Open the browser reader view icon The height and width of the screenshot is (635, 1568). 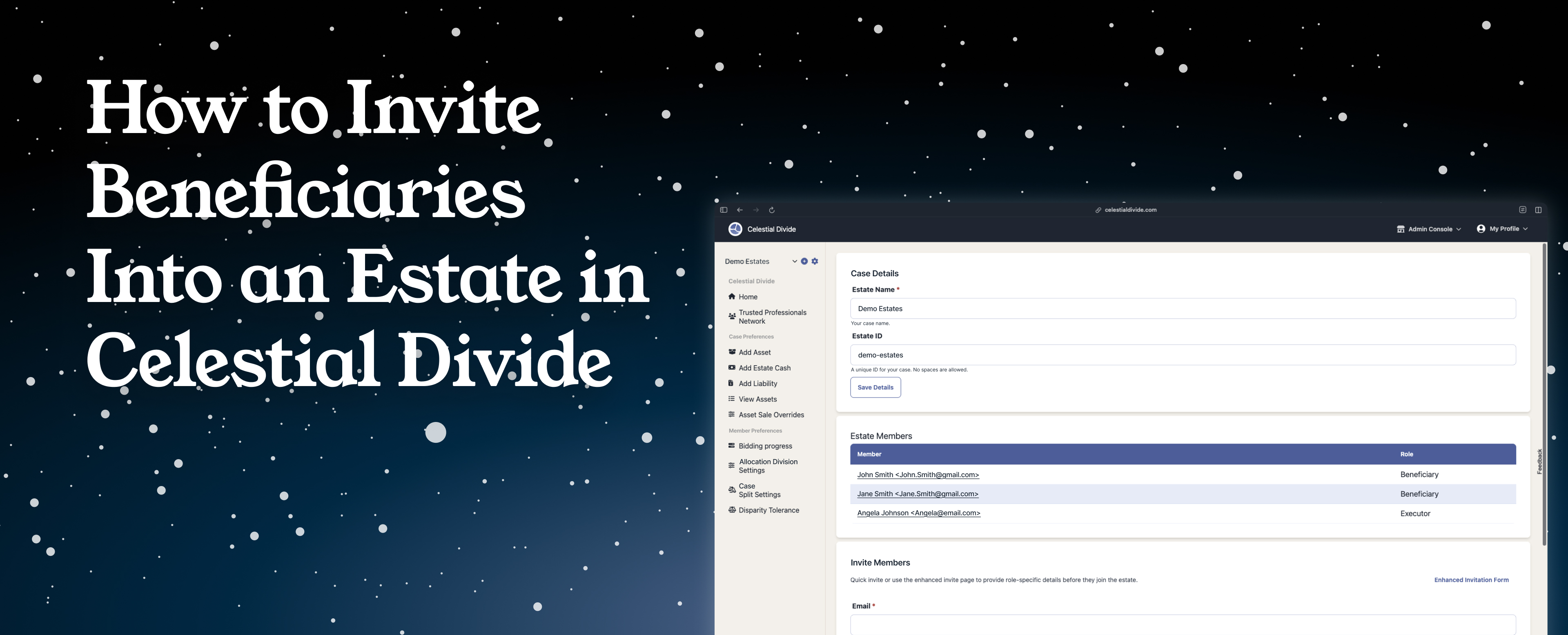pos(1522,210)
